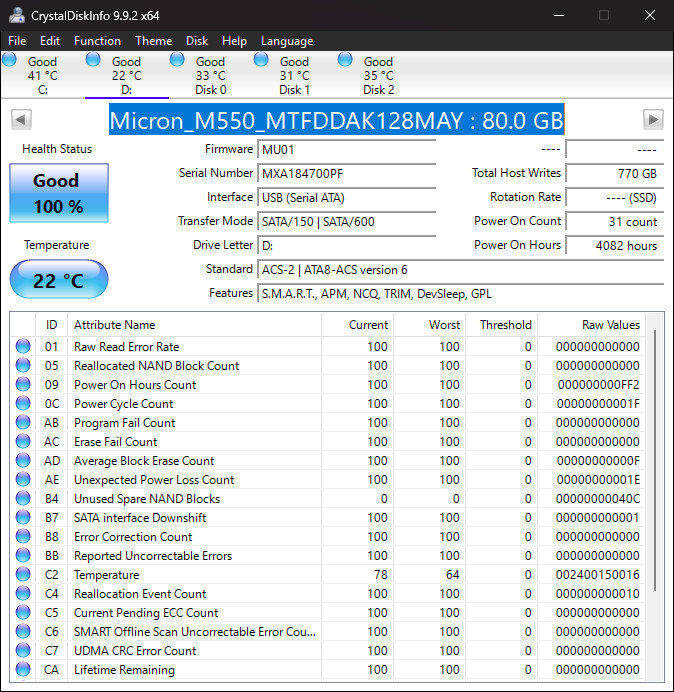This screenshot has width=674, height=692.
Task: Click the Interface field USB (Serial ATA)
Action: click(346, 197)
